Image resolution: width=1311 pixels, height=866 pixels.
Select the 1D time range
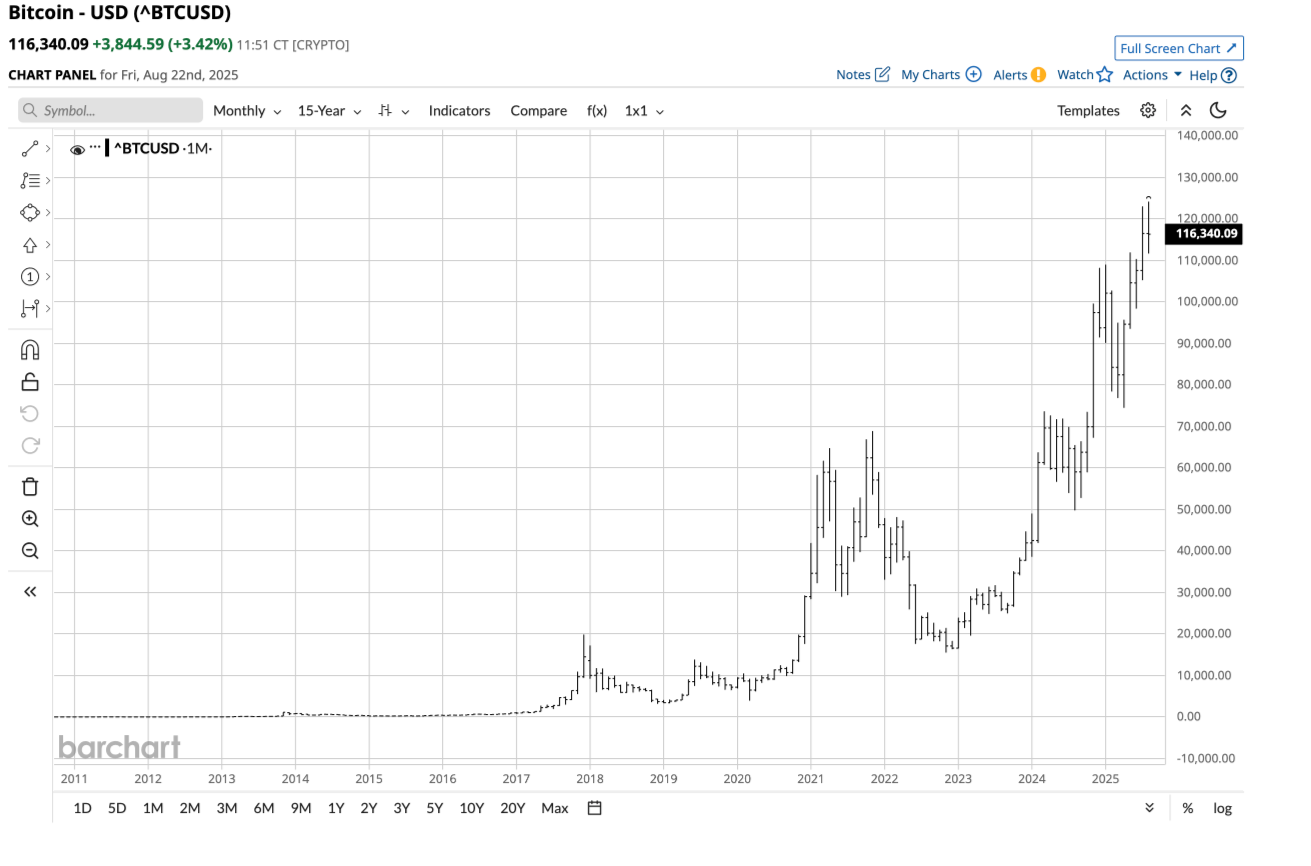83,808
